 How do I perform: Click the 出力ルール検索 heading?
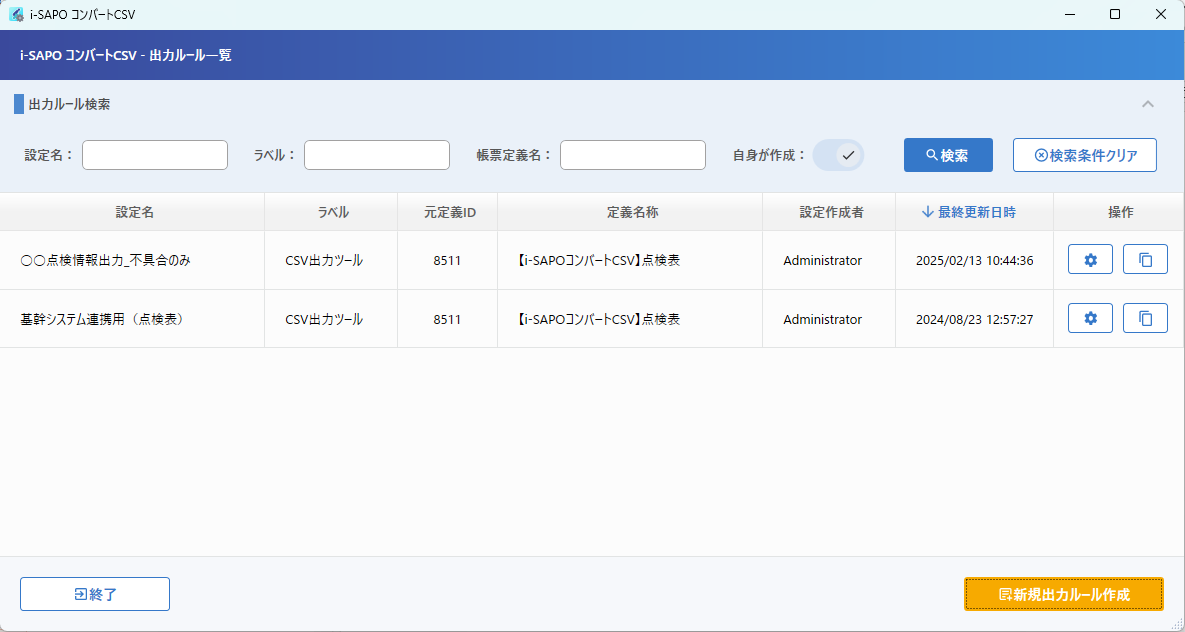(70, 104)
